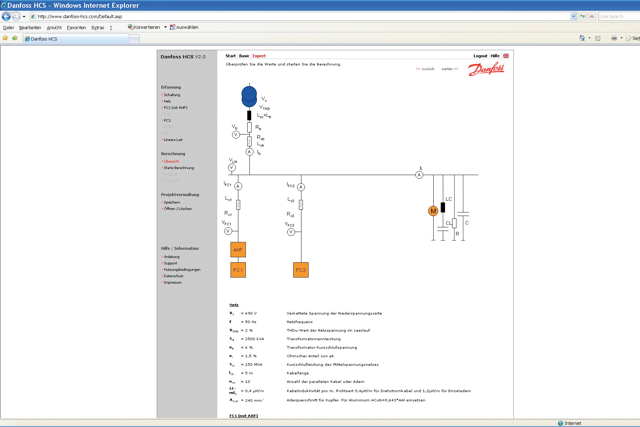640x427 pixels.
Task: Switch language using the UK flag icon
Action: pos(506,56)
